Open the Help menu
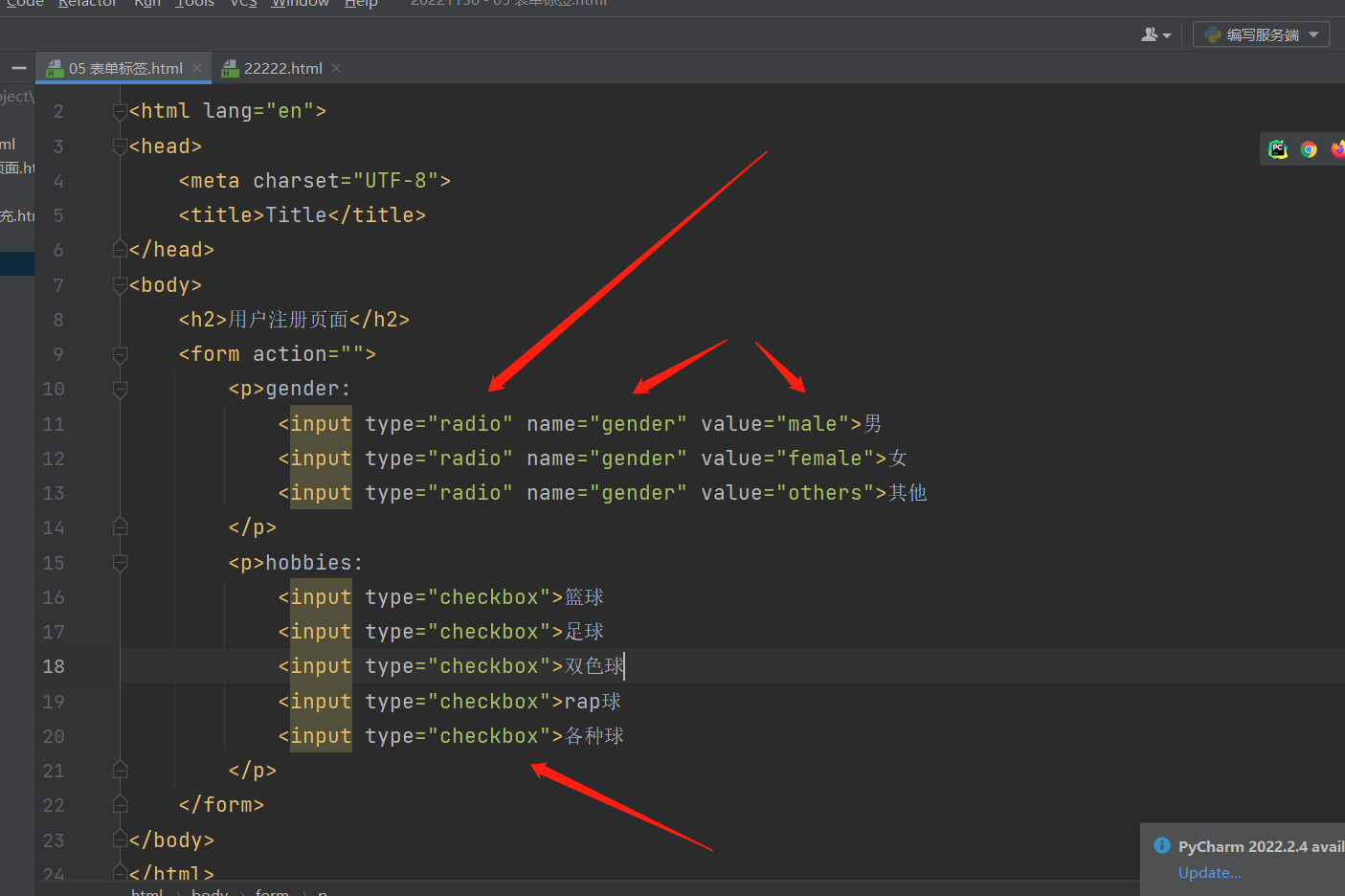Image resolution: width=1345 pixels, height=896 pixels. (x=361, y=4)
